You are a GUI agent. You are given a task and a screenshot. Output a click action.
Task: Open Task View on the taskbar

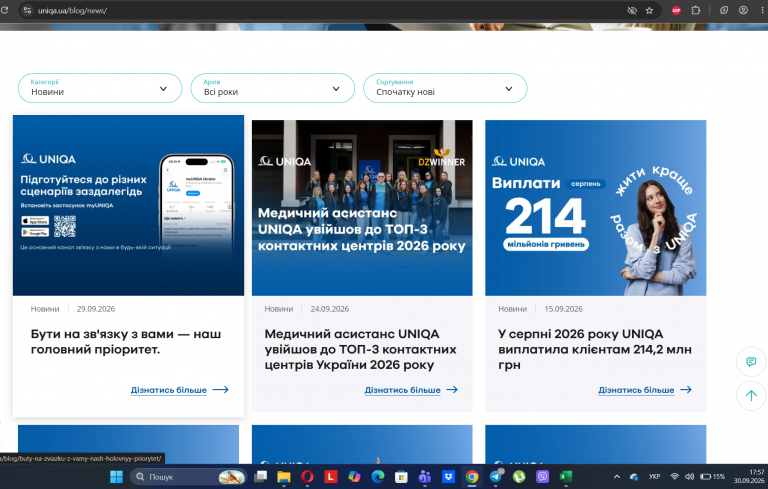260,477
